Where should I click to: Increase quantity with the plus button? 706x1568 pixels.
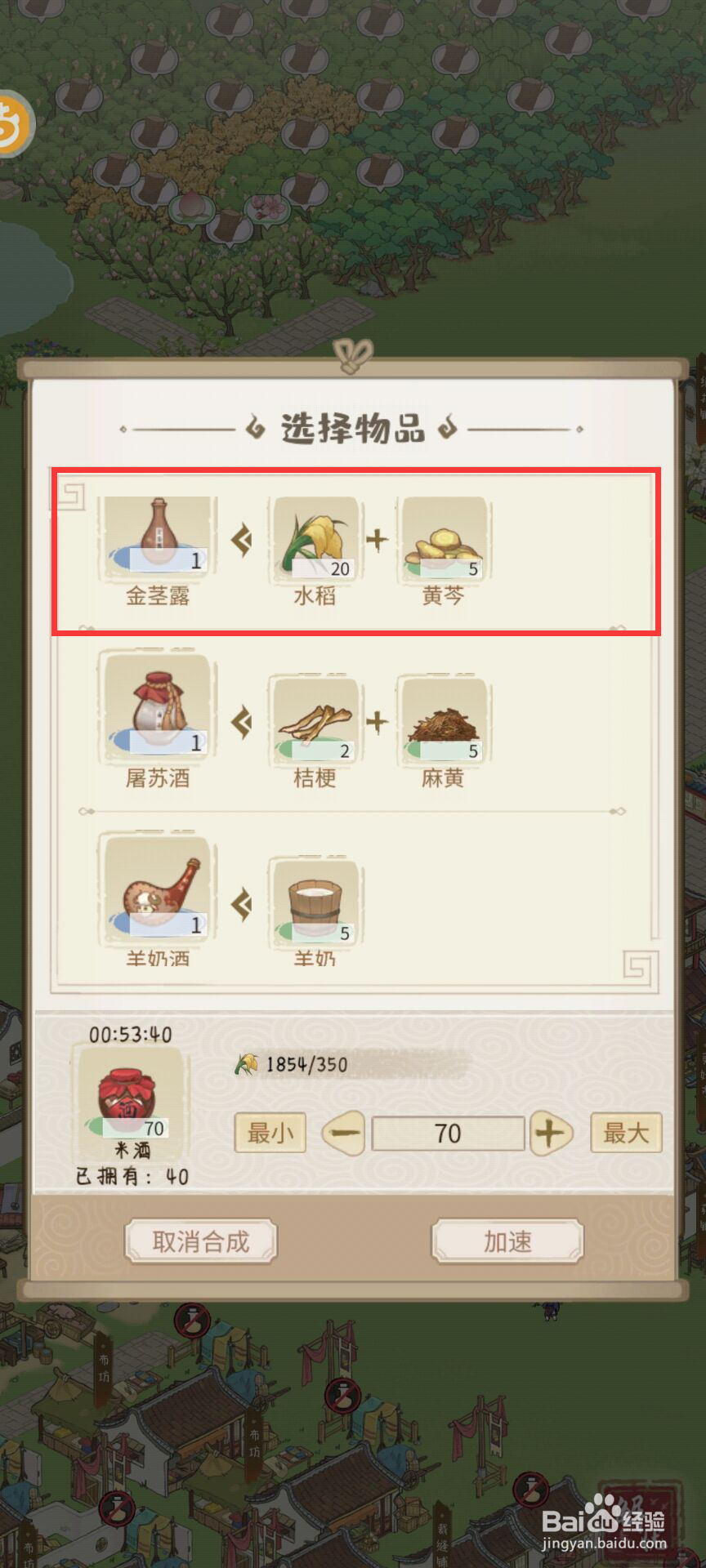pos(551,1134)
